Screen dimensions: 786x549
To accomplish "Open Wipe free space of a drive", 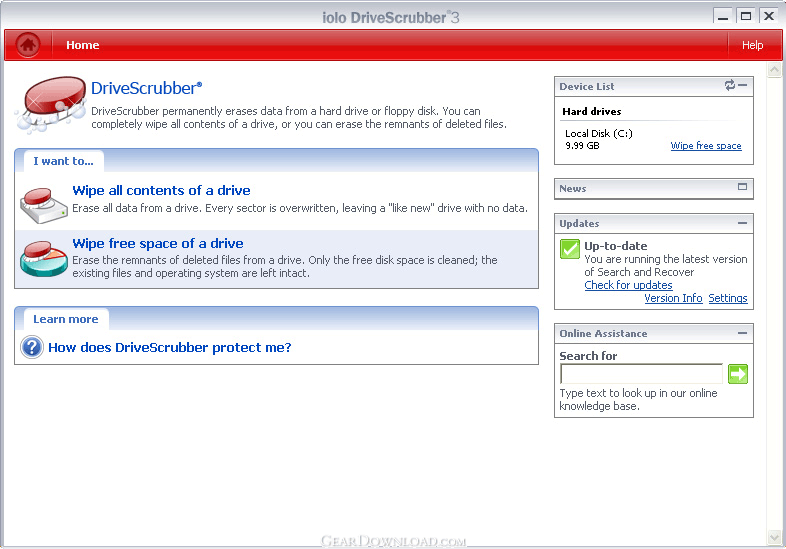I will click(158, 244).
